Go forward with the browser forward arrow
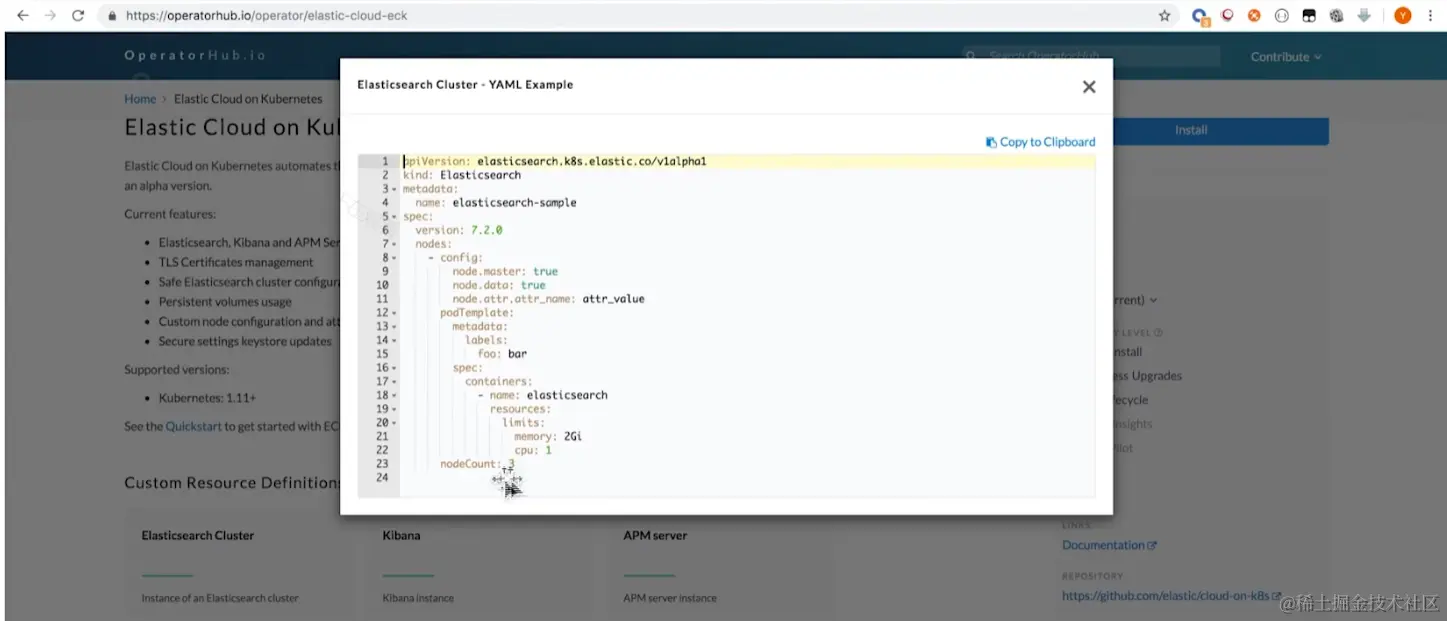 [50, 16]
